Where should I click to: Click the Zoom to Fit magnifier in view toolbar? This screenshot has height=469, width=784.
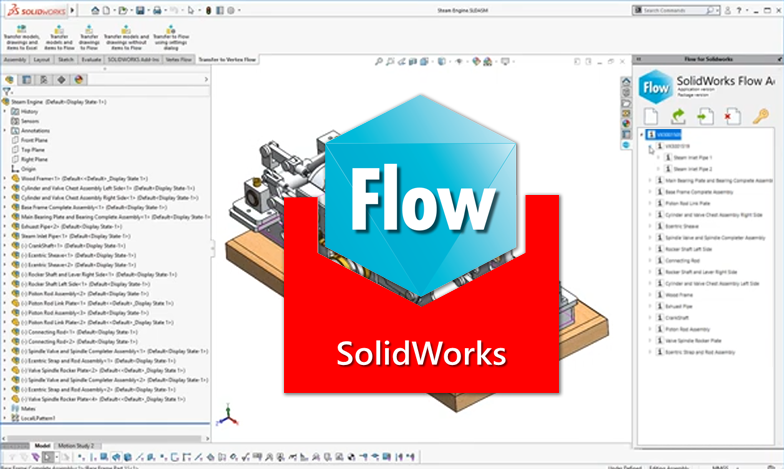[378, 62]
